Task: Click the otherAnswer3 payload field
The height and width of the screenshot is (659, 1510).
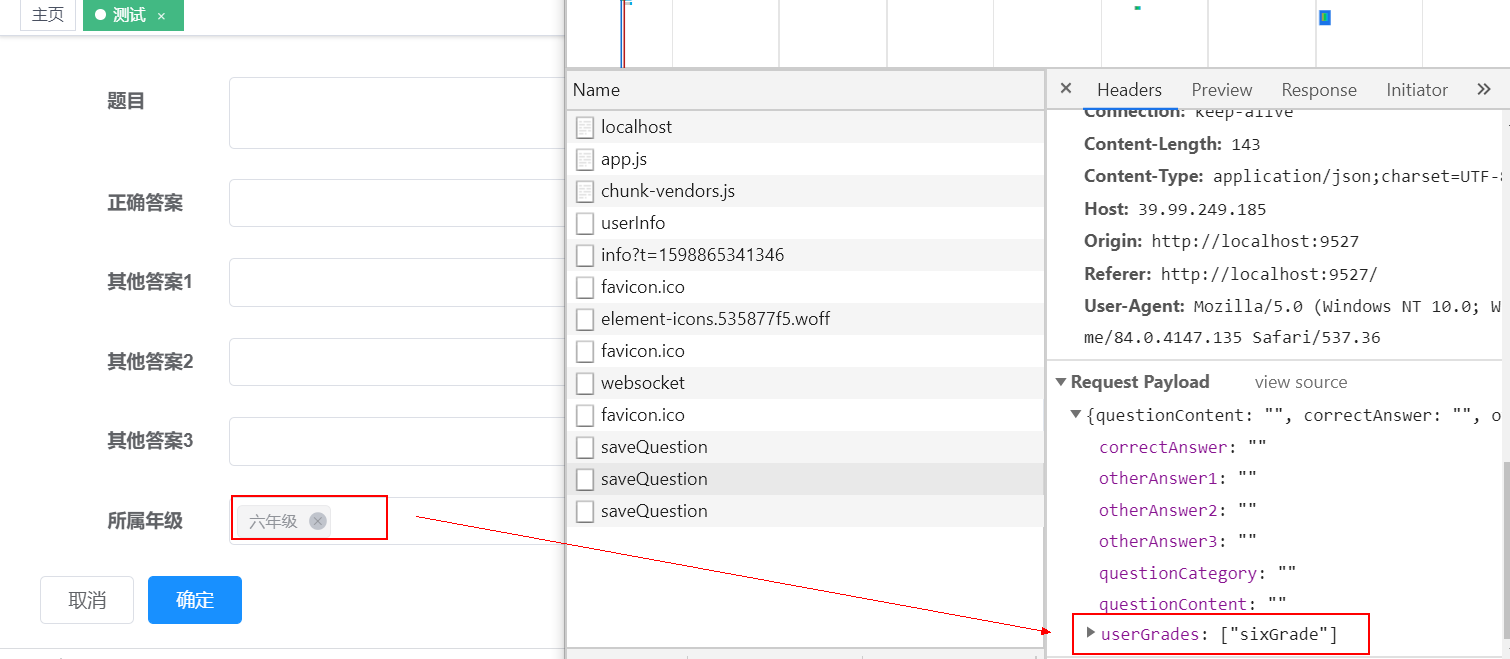Action: click(1178, 541)
